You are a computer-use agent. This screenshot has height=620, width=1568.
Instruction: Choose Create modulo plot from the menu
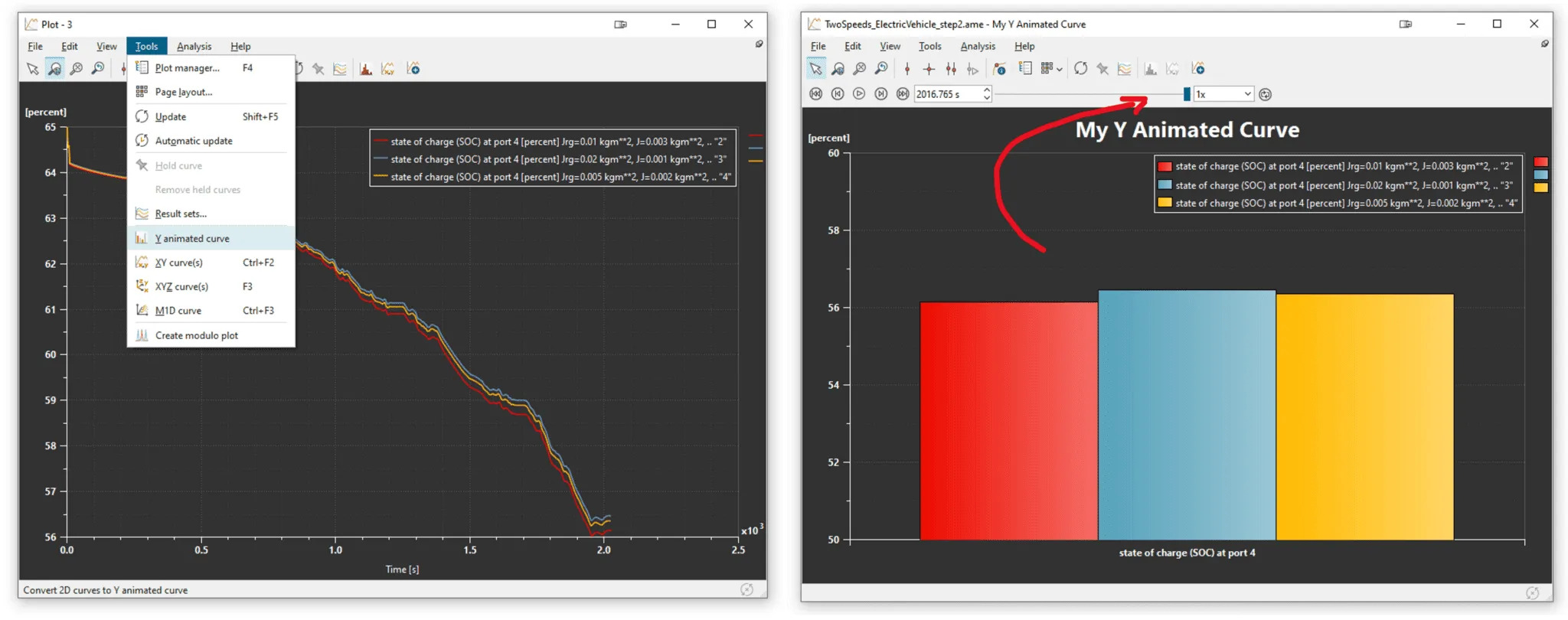tap(196, 335)
